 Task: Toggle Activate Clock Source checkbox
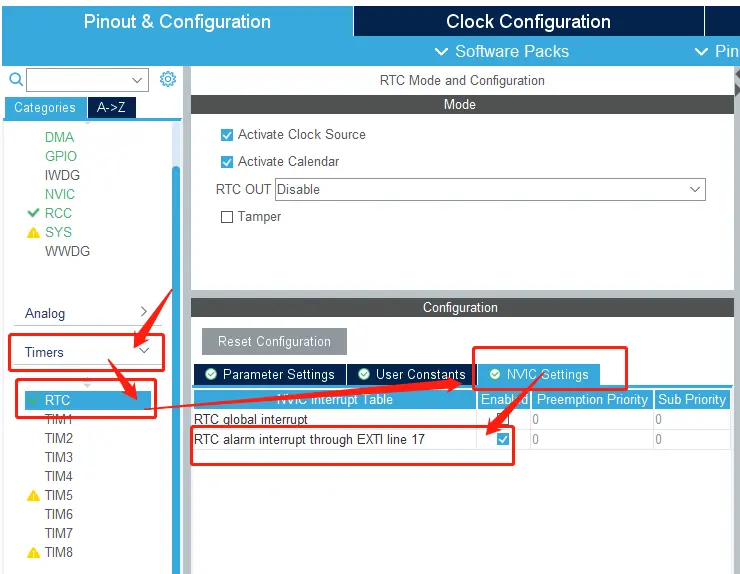click(x=227, y=135)
